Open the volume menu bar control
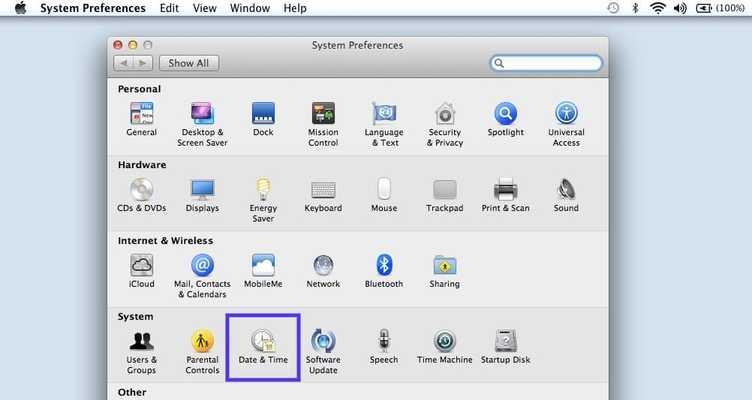This screenshot has height=400, width=752. 680,8
